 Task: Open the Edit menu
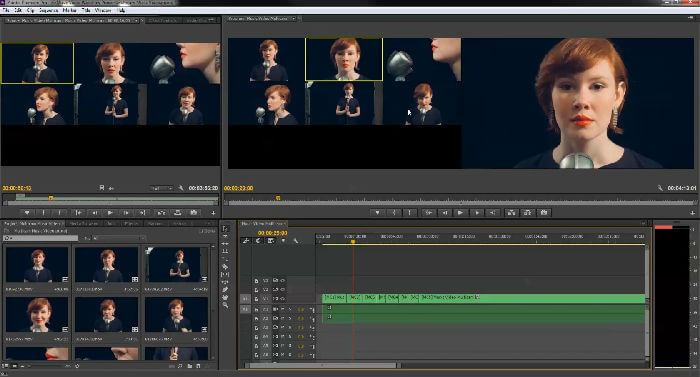click(x=18, y=10)
